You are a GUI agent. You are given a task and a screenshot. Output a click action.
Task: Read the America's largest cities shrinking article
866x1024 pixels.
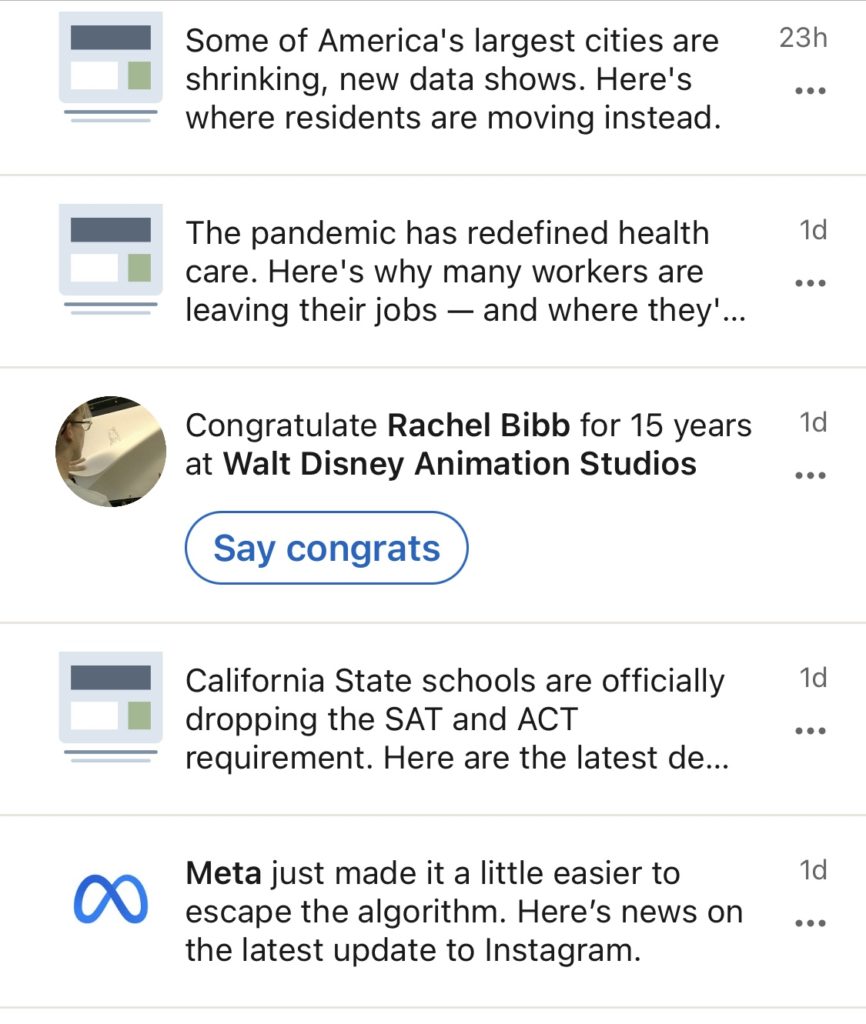point(452,80)
